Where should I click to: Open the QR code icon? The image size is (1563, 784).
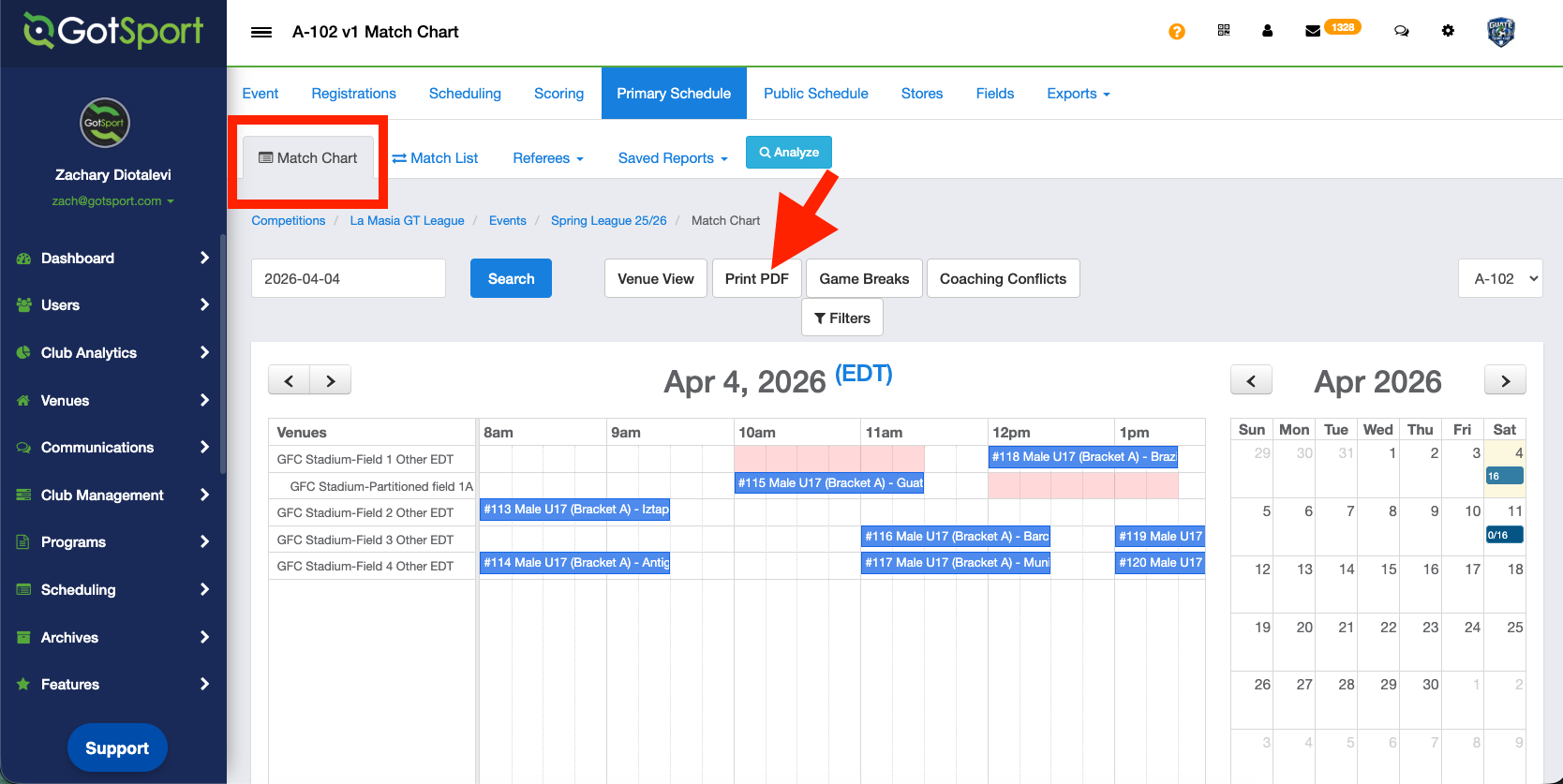(1224, 31)
